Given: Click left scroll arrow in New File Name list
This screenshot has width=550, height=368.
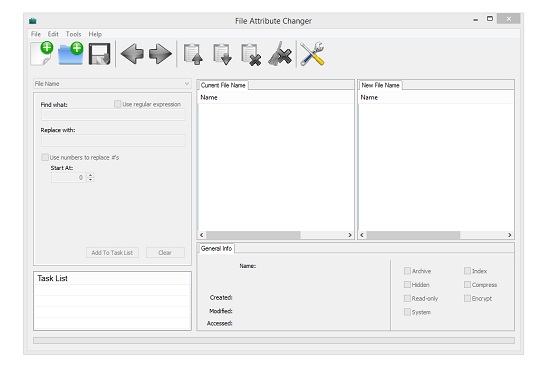Looking at the screenshot, I should pos(362,235).
